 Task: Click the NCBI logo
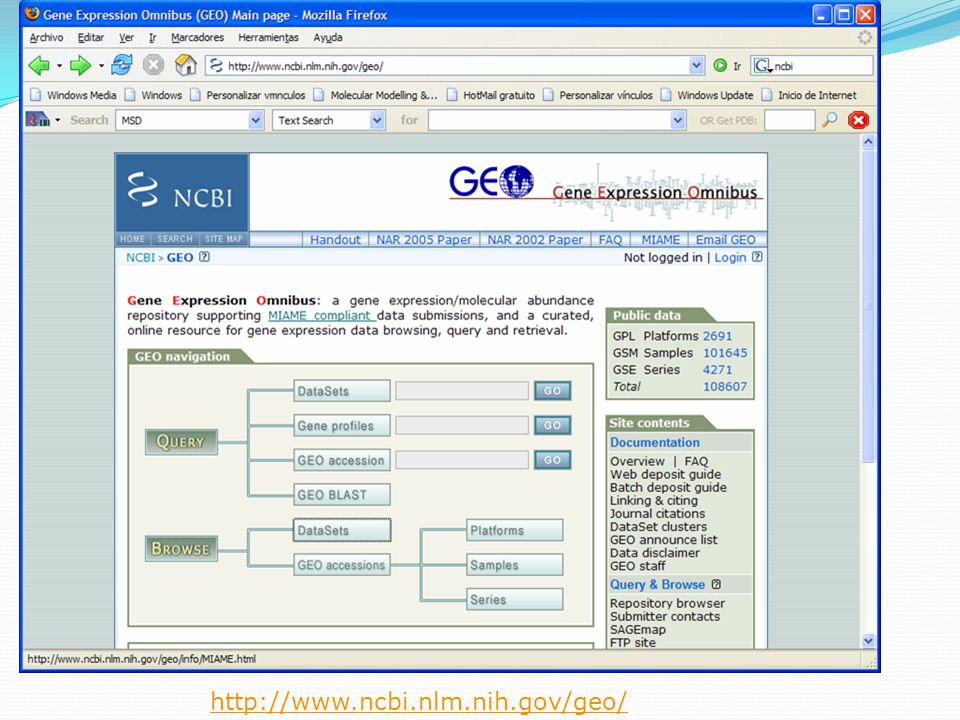pos(182,193)
